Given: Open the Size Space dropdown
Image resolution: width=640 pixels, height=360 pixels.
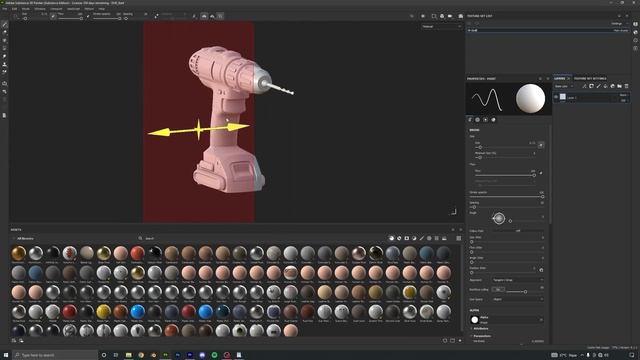Looking at the screenshot, I should pyautogui.click(x=518, y=299).
